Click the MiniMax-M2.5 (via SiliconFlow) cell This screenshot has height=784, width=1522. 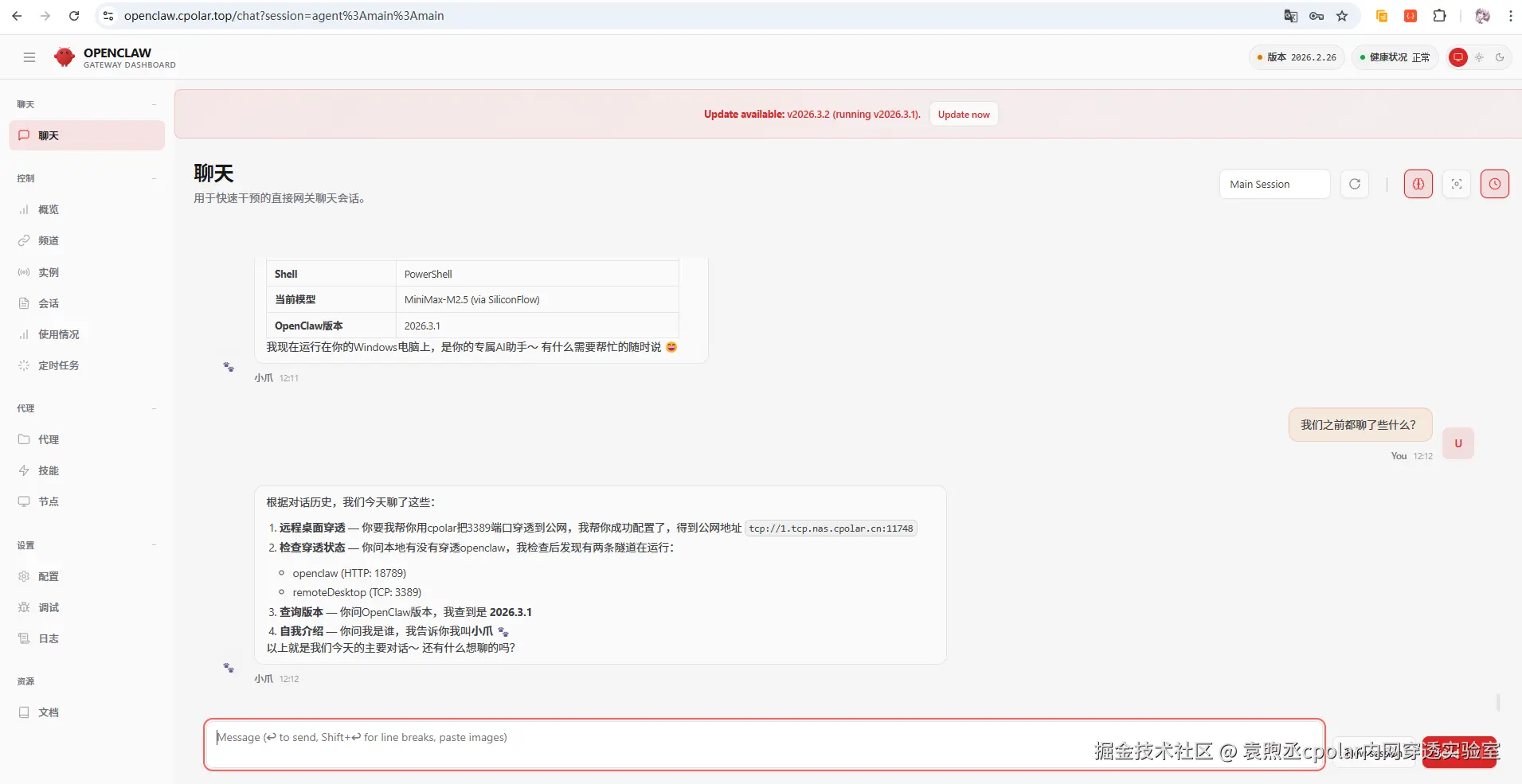[538, 299]
